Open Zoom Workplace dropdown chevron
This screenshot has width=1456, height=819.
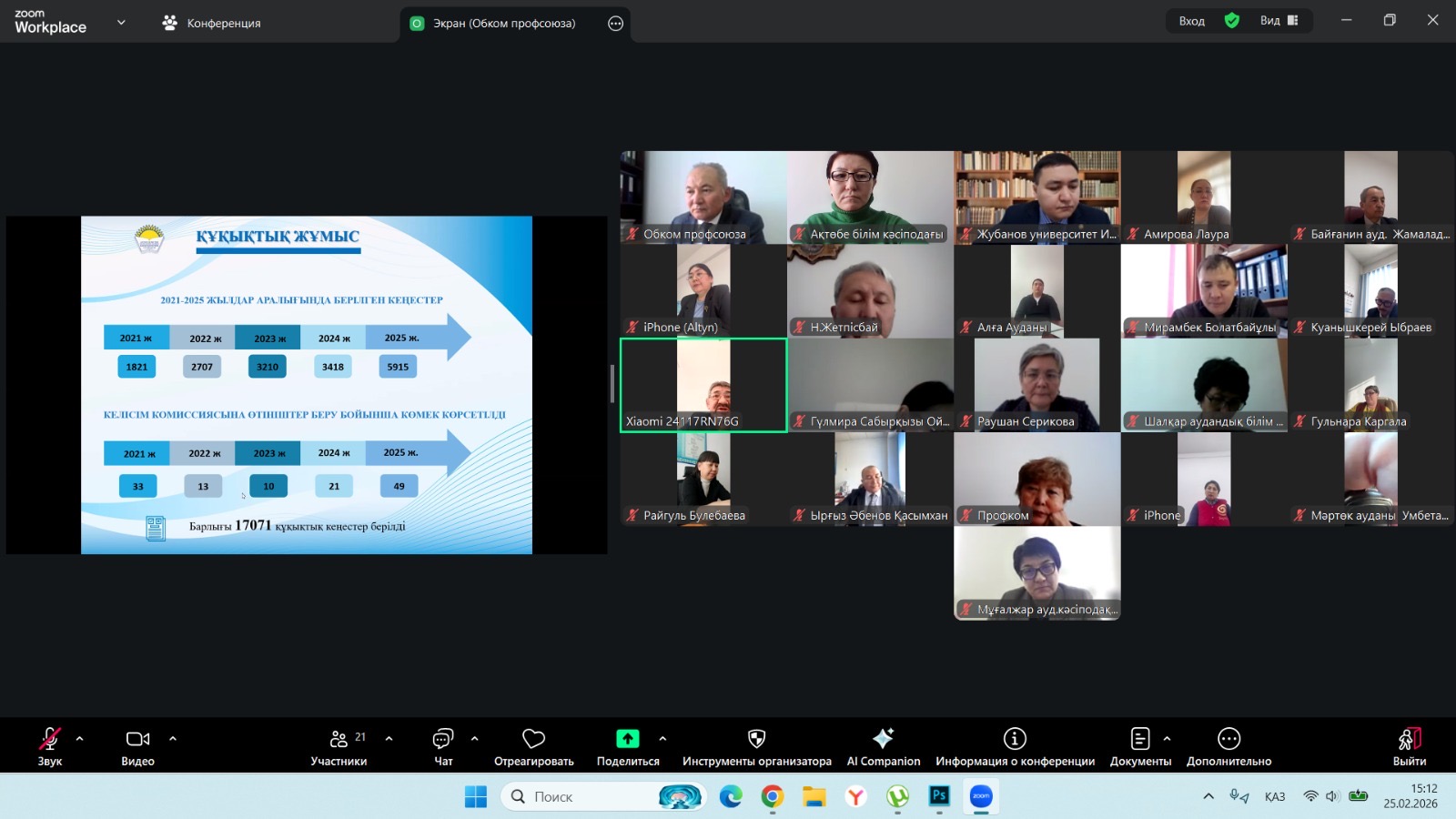(x=121, y=23)
